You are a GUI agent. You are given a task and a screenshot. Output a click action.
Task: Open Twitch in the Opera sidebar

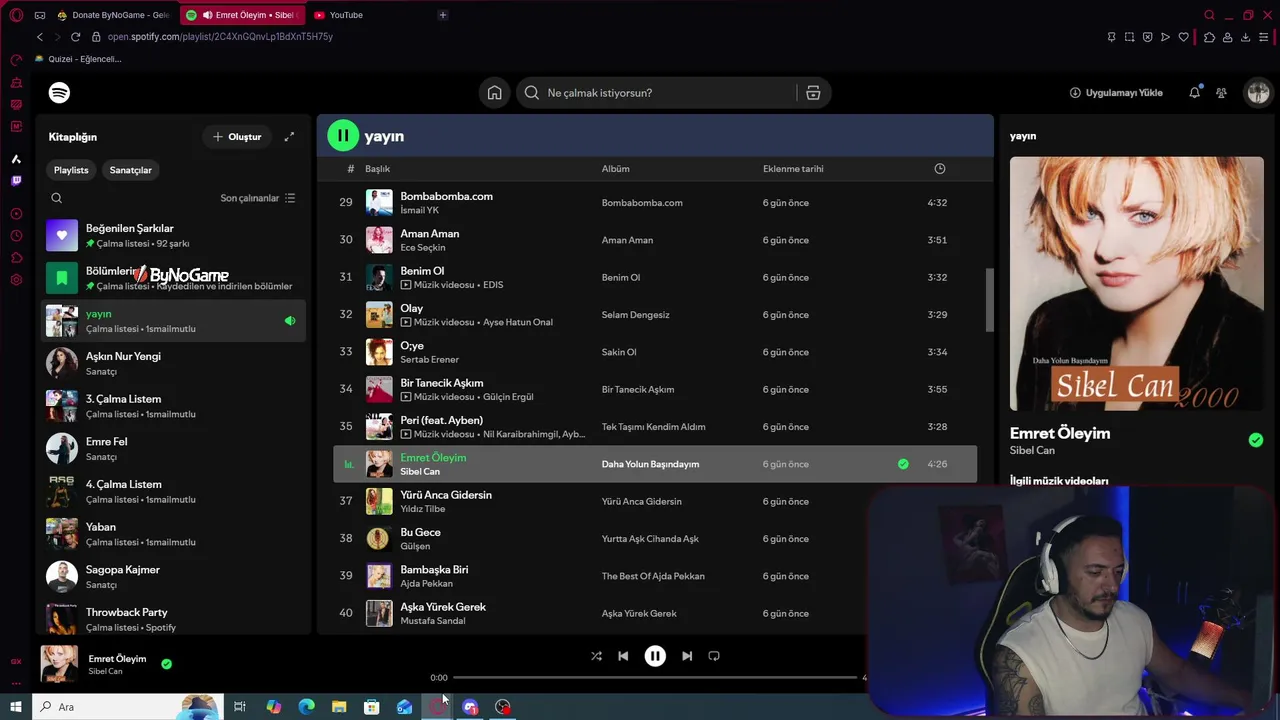tap(16, 181)
